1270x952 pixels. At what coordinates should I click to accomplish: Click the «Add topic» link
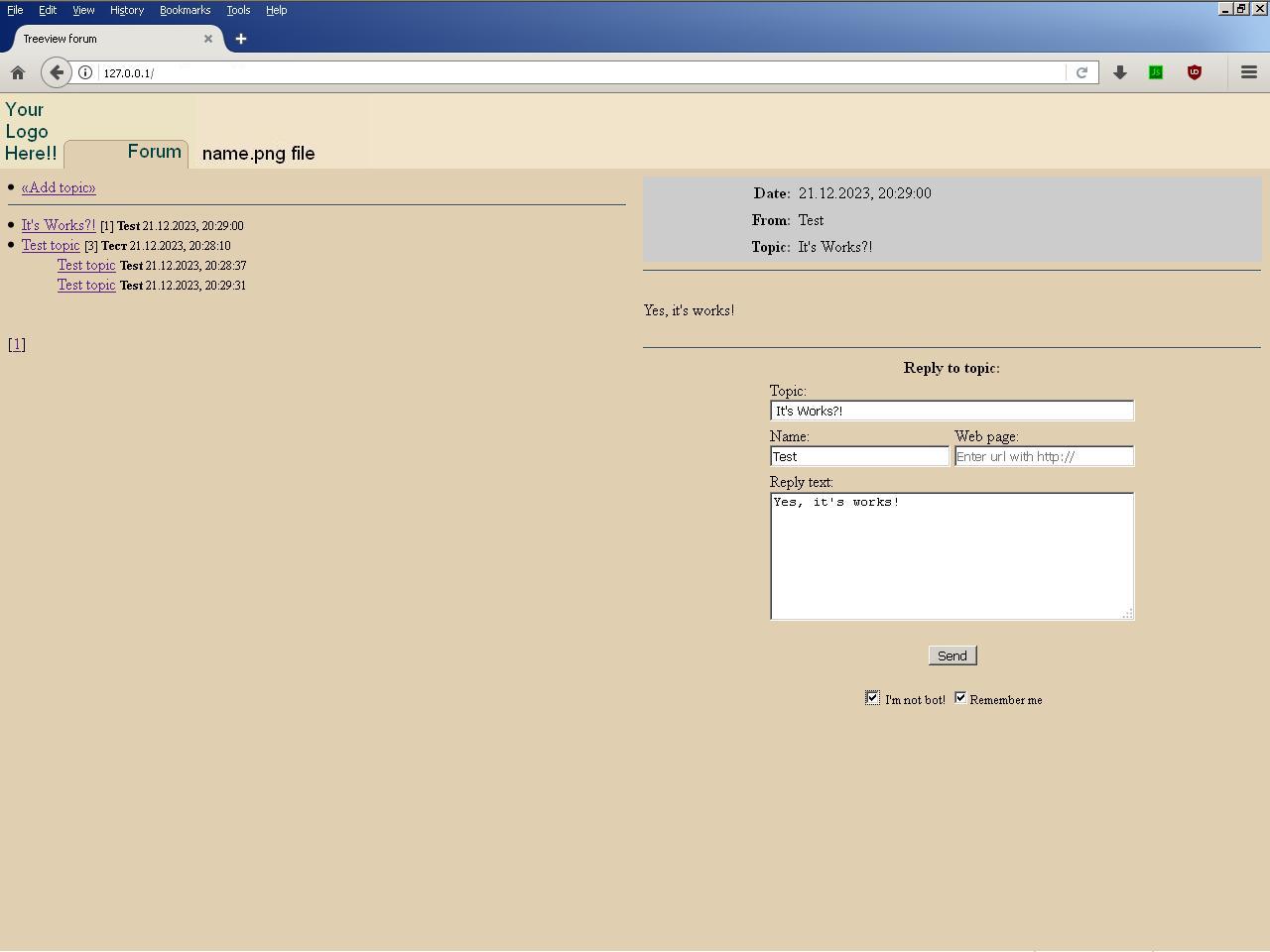point(59,187)
